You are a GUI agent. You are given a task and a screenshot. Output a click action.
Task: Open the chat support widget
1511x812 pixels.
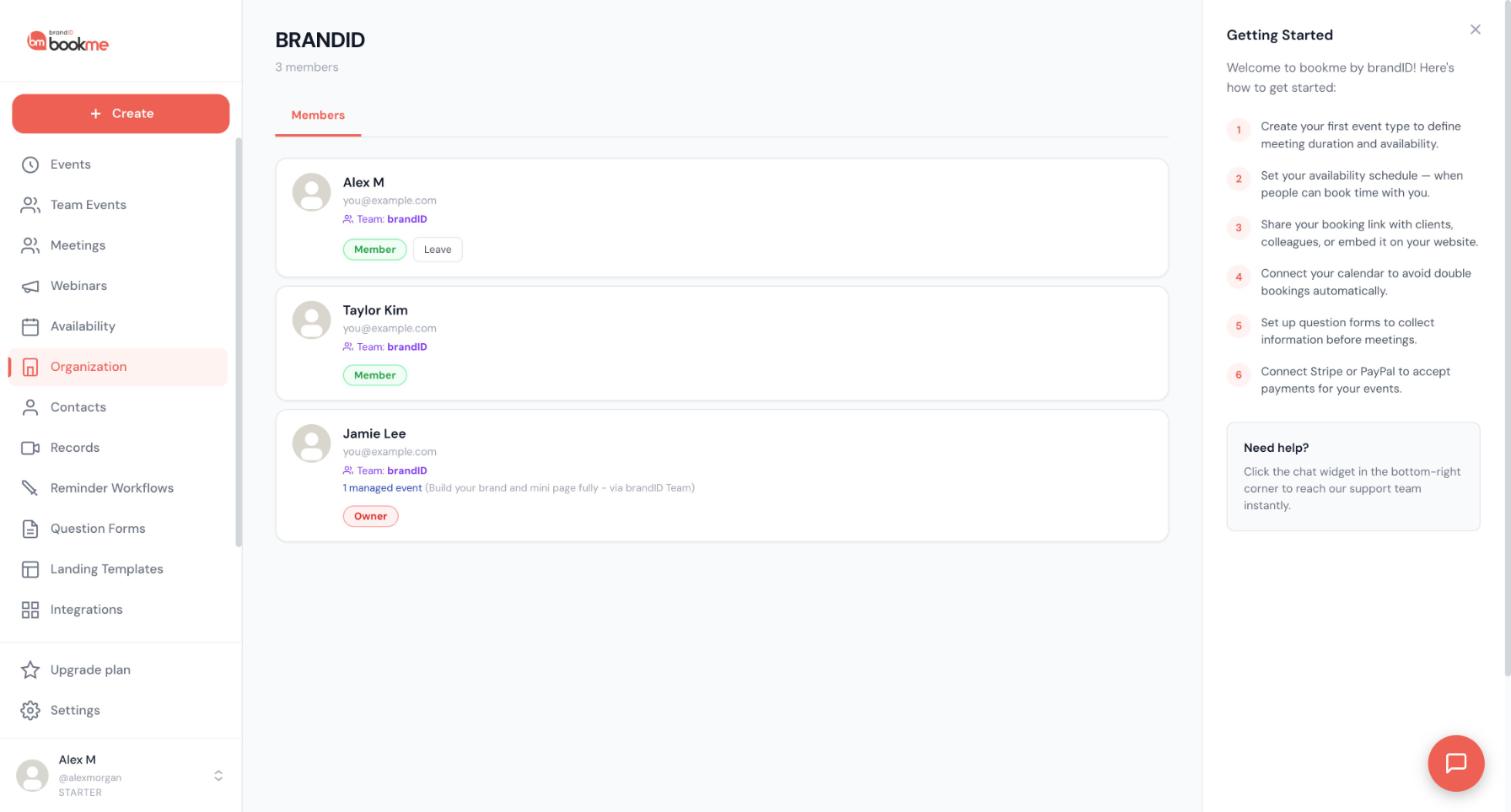pyautogui.click(x=1456, y=763)
